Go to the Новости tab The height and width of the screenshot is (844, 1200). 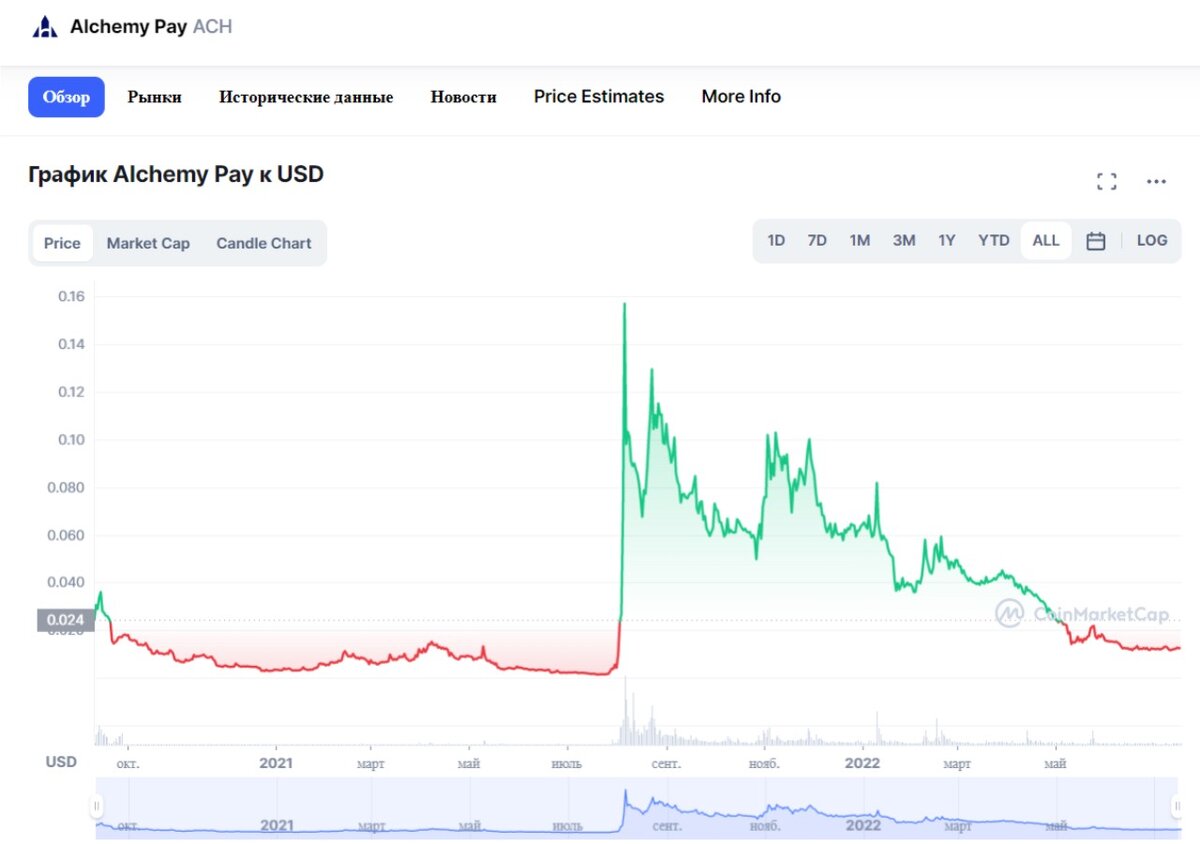(463, 97)
